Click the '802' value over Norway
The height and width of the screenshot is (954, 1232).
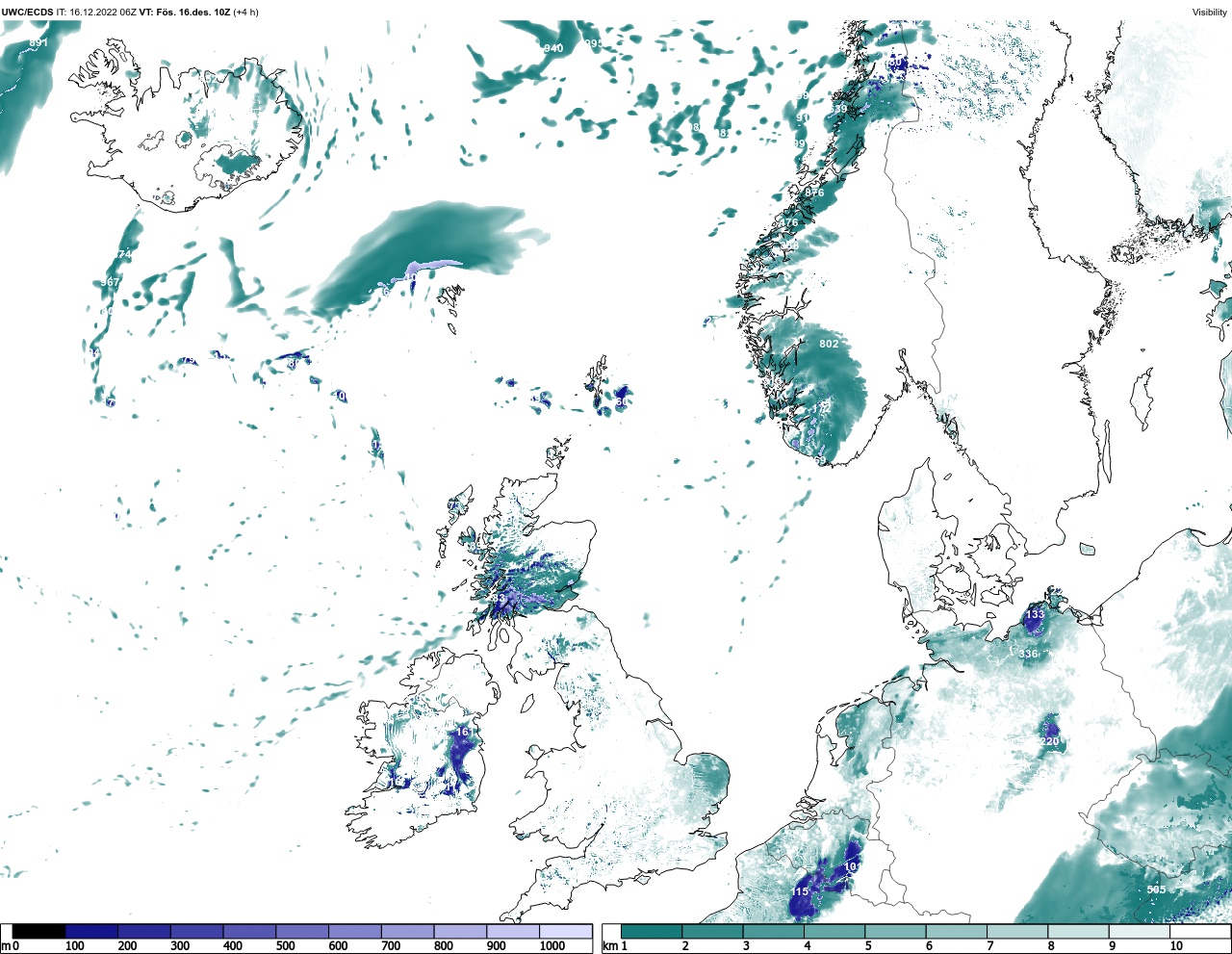829,344
